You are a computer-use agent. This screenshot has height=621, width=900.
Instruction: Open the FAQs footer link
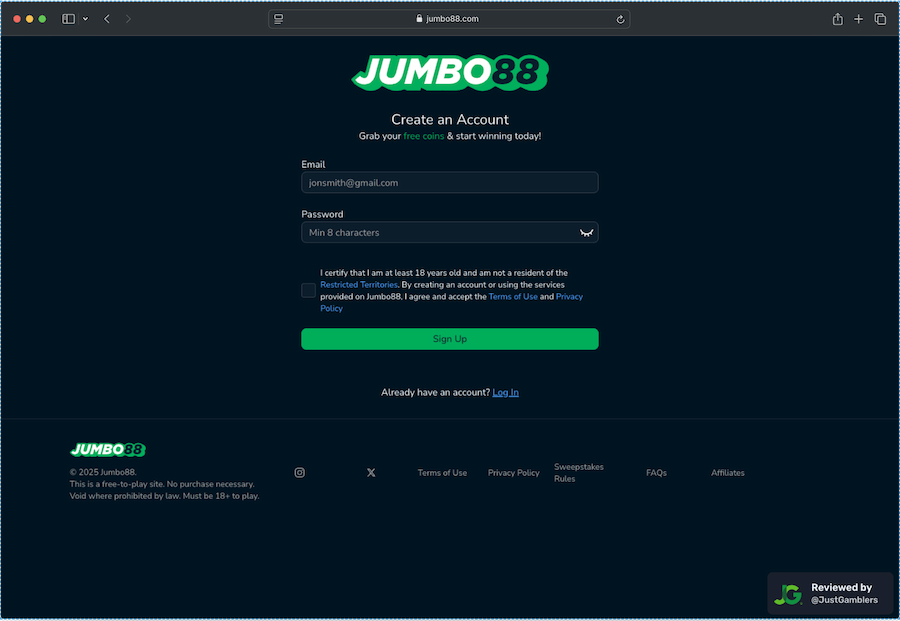[656, 473]
